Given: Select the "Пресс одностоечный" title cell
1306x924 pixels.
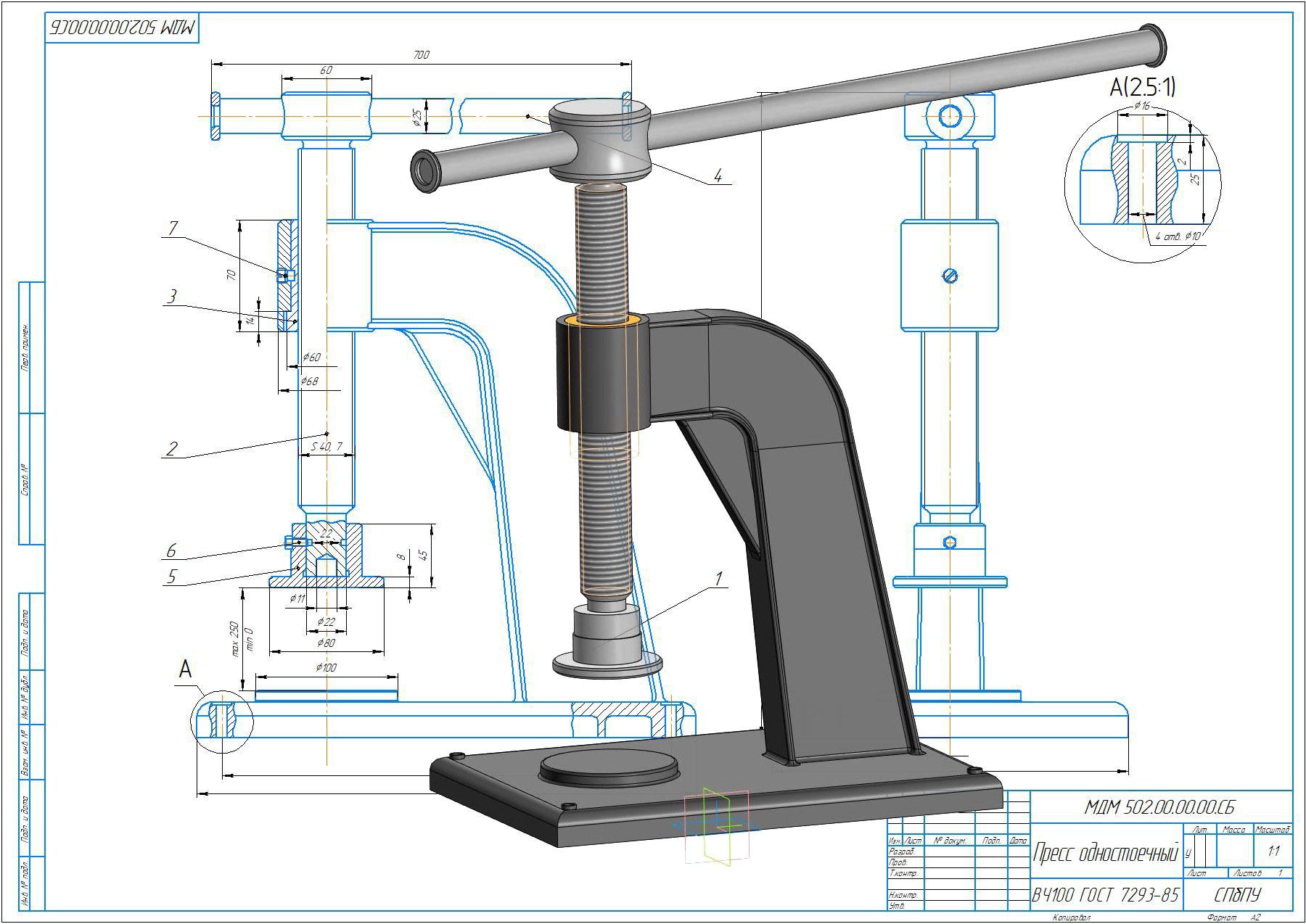Looking at the screenshot, I should coord(1104,854).
